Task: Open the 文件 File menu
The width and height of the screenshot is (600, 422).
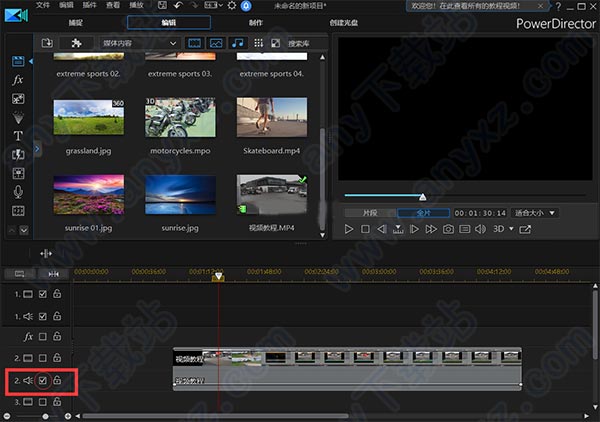Action: [43, 5]
